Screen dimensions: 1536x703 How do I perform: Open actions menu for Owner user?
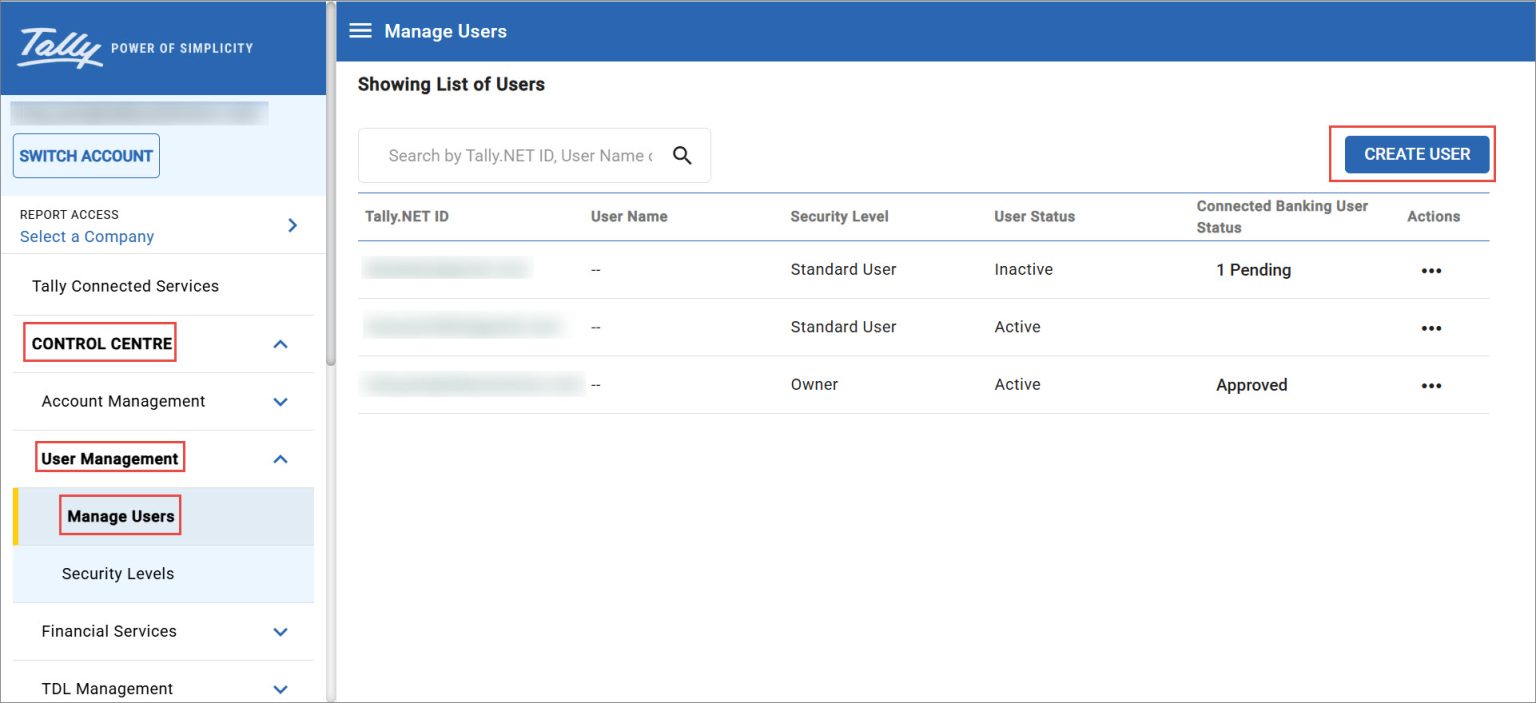(x=1431, y=386)
